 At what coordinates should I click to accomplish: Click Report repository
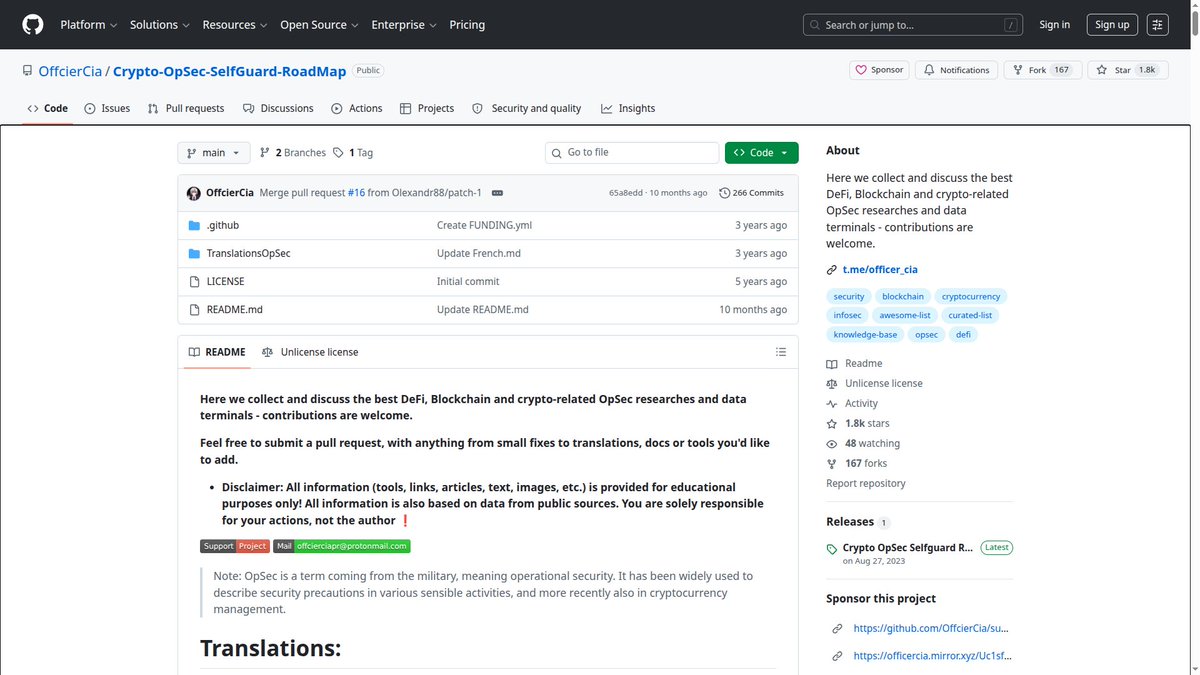(866, 484)
